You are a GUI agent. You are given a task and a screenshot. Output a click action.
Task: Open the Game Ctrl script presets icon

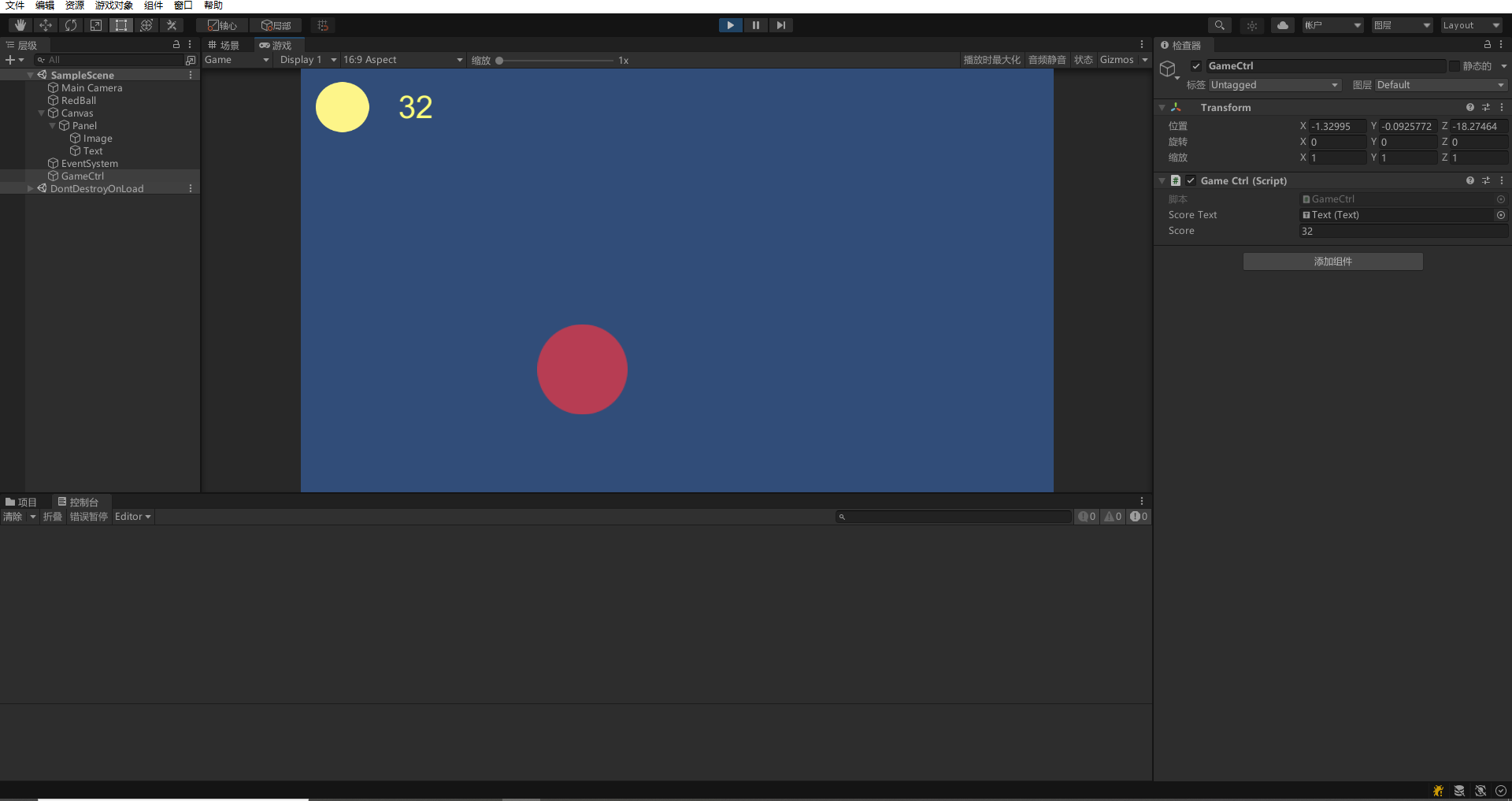tap(1486, 180)
